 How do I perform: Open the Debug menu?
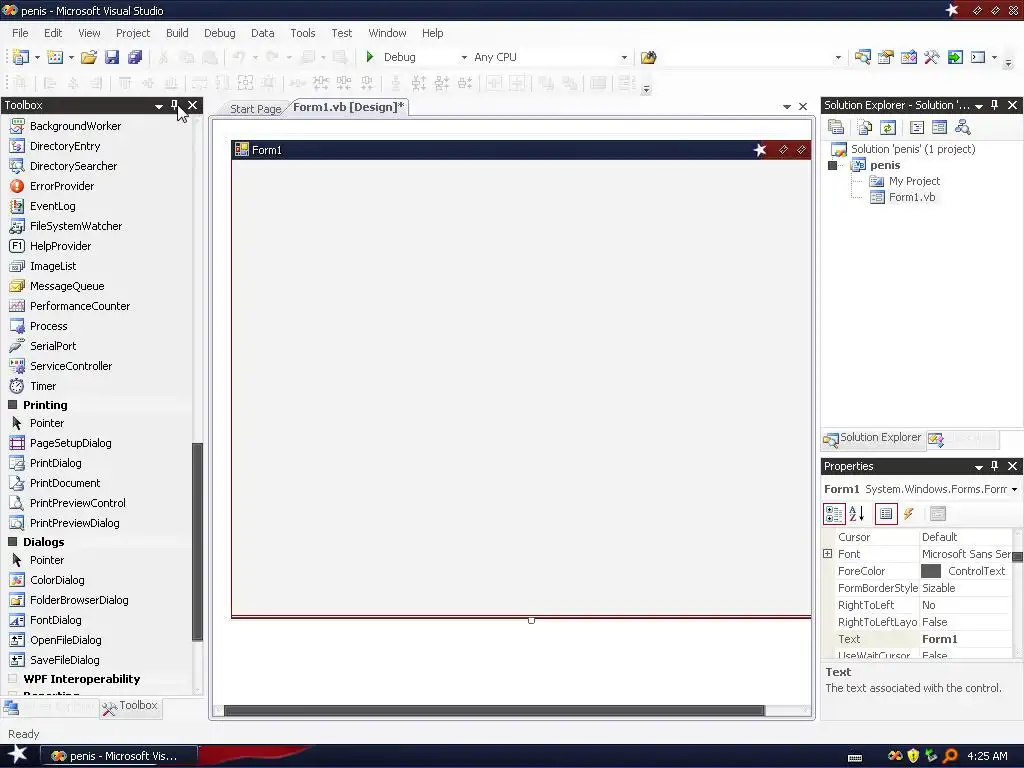(219, 33)
